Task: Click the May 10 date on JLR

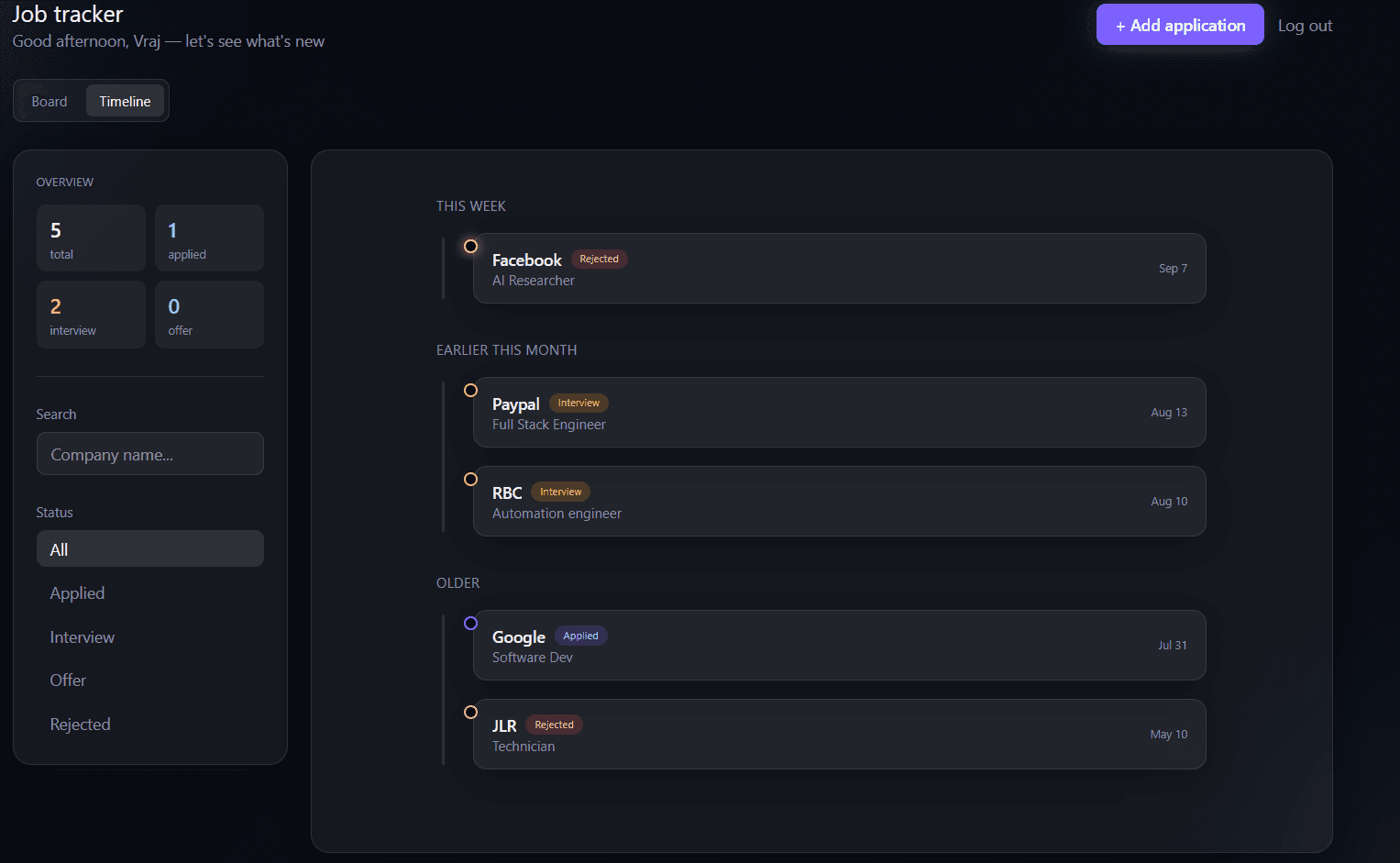Action: [x=1169, y=734]
